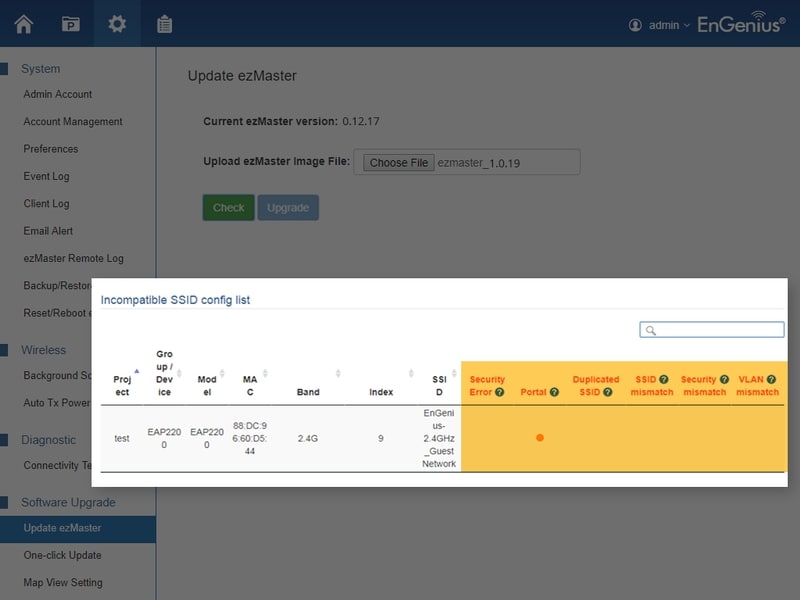Screen dimensions: 800x600
Task: Click the SSID mismatch help icon
Action: click(x=664, y=380)
